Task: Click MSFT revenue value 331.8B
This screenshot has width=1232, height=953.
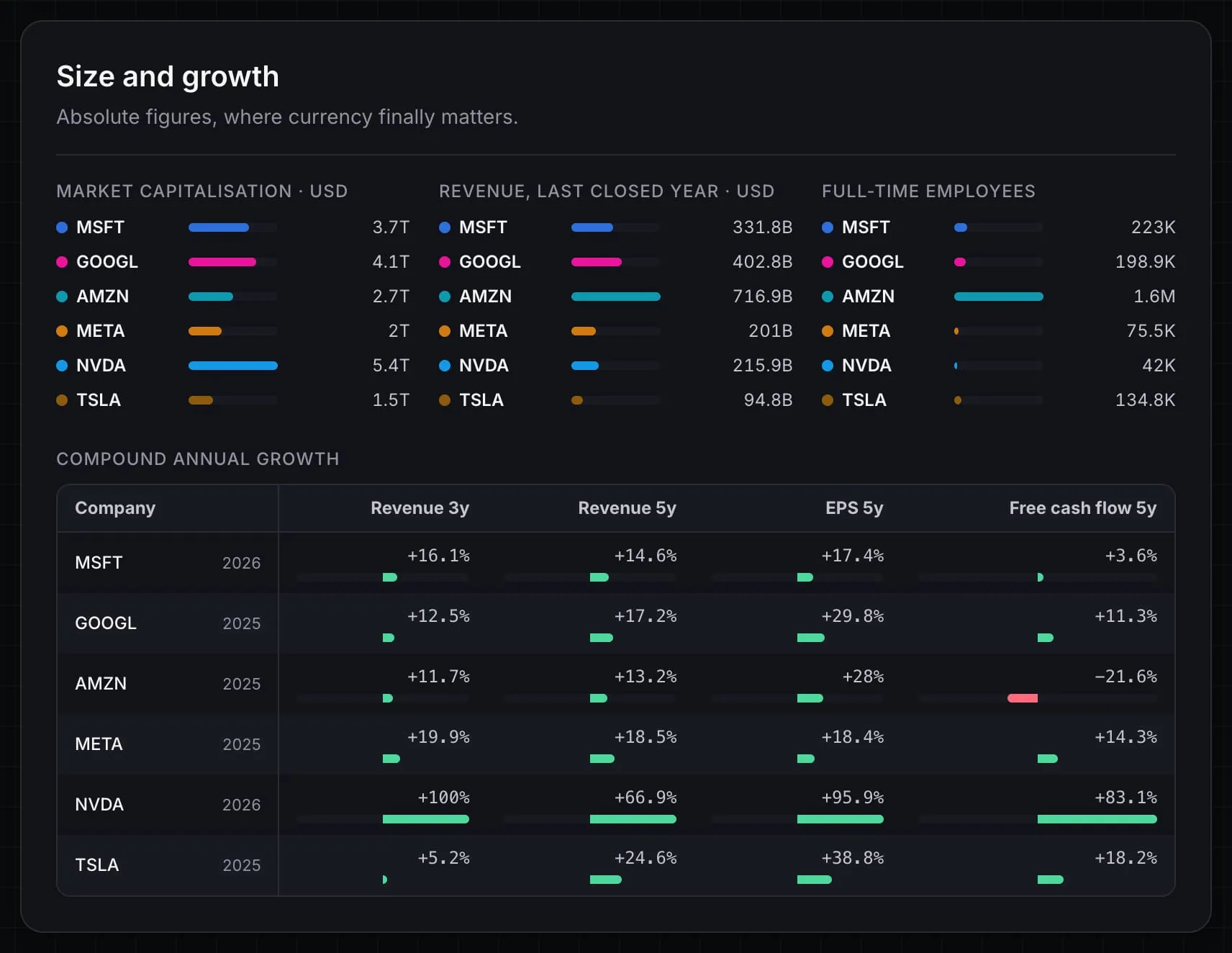Action: pyautogui.click(x=763, y=227)
